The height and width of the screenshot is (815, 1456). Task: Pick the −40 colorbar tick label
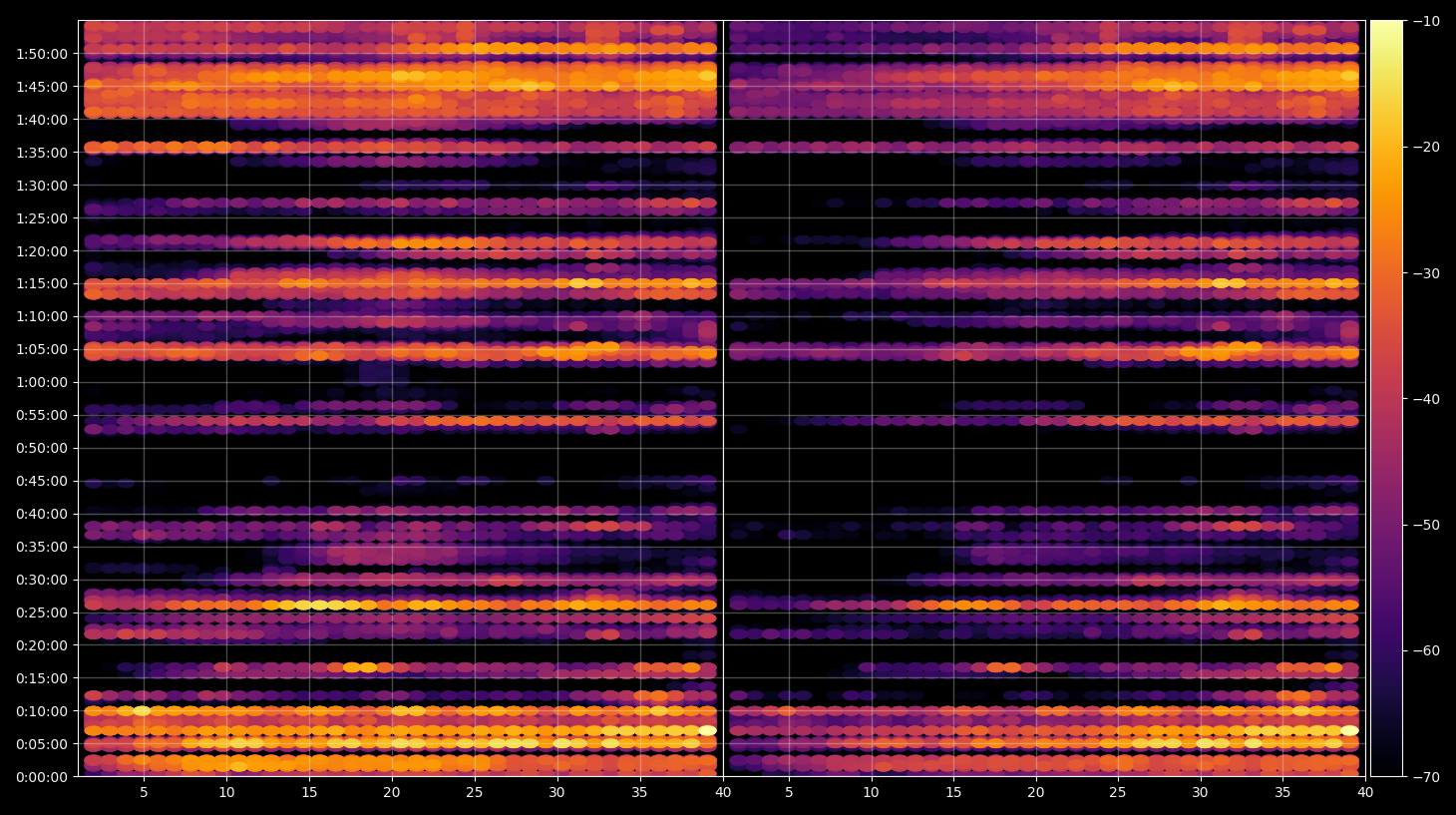coord(1426,399)
